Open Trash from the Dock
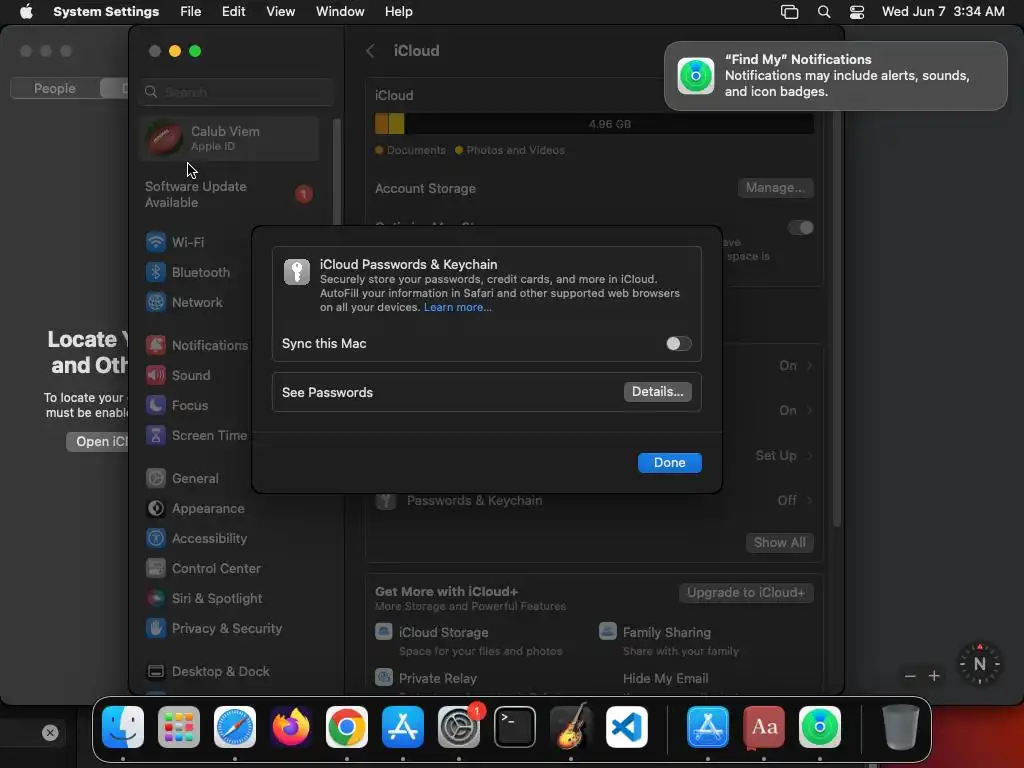 (901, 727)
